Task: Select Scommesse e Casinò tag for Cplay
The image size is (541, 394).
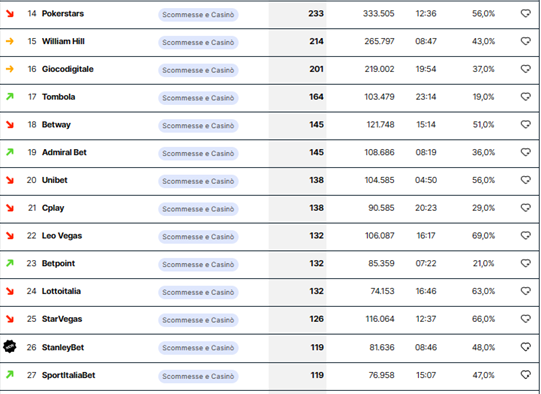Action: click(198, 209)
